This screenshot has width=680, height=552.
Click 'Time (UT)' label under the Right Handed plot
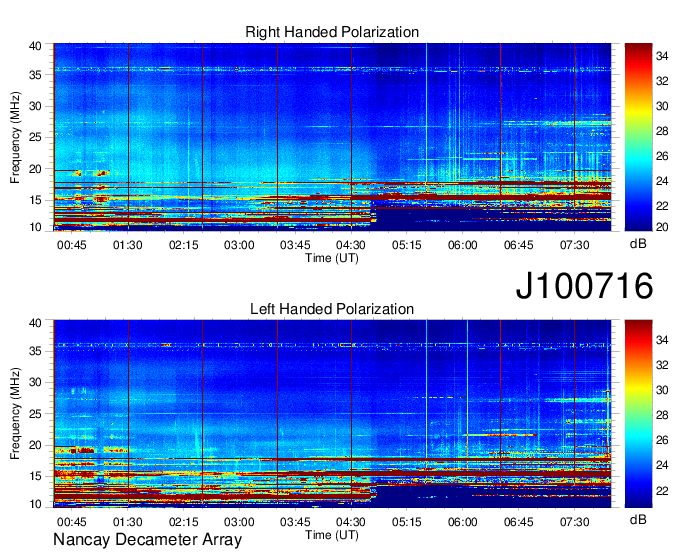pyautogui.click(x=332, y=258)
